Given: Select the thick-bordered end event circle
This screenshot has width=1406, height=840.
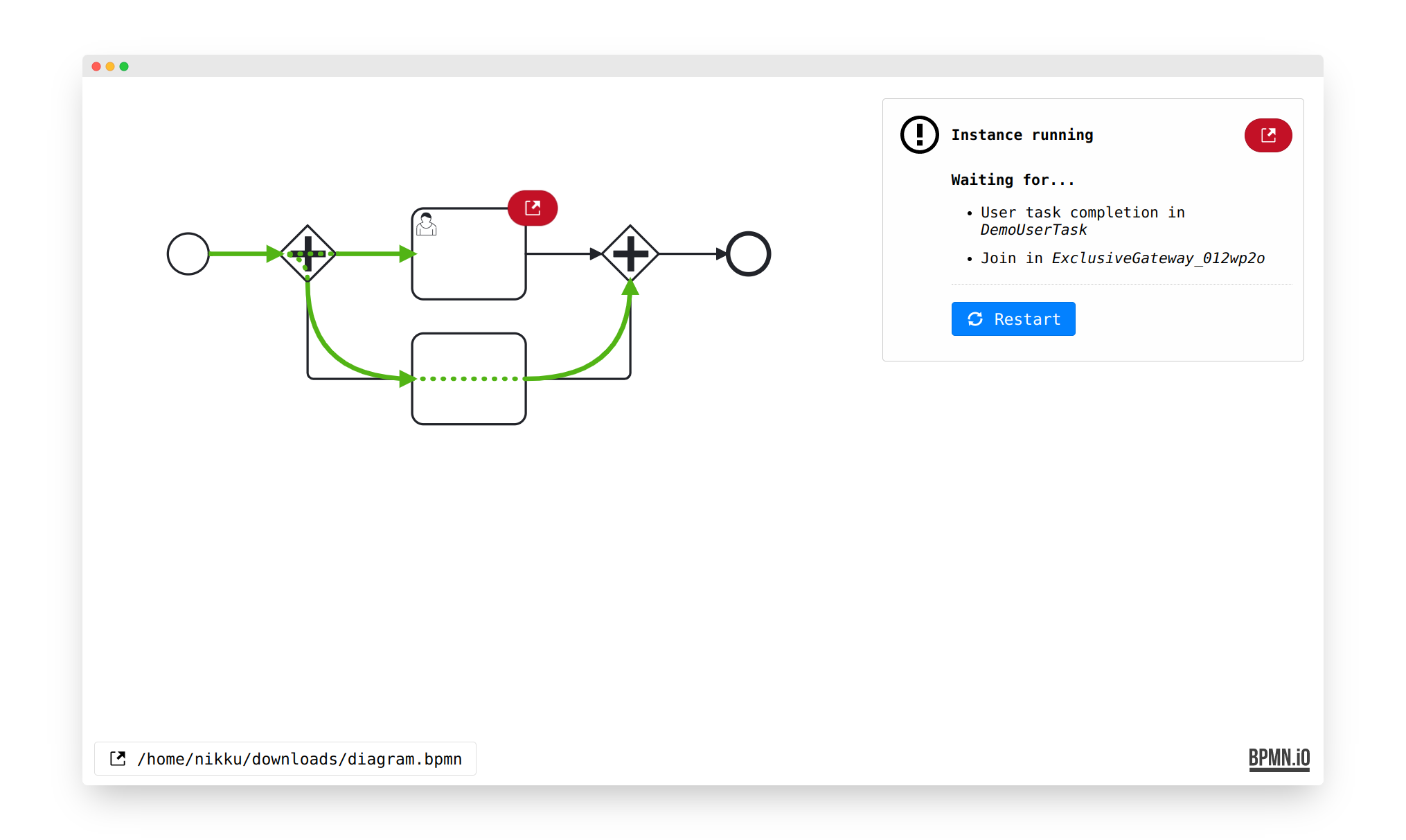Looking at the screenshot, I should [x=748, y=253].
